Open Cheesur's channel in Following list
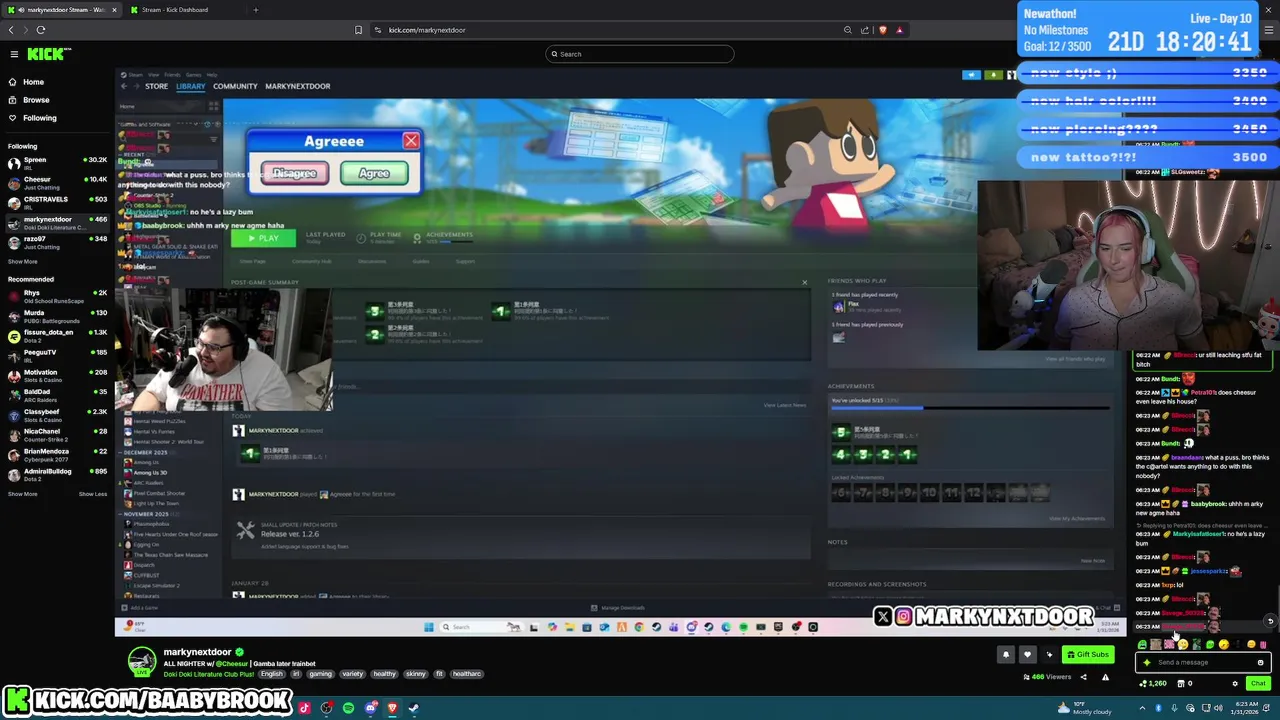 (x=57, y=183)
